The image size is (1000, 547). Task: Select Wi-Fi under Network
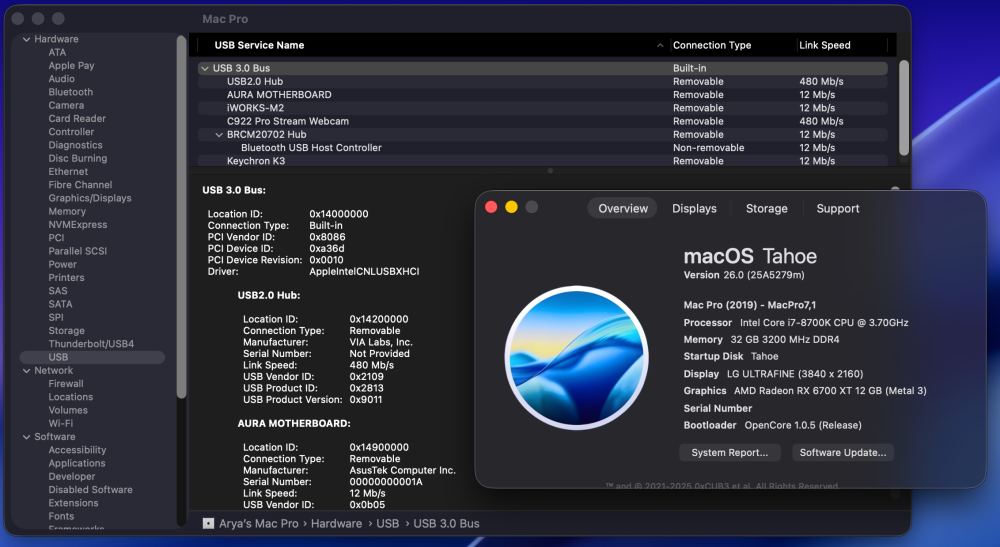(x=61, y=423)
